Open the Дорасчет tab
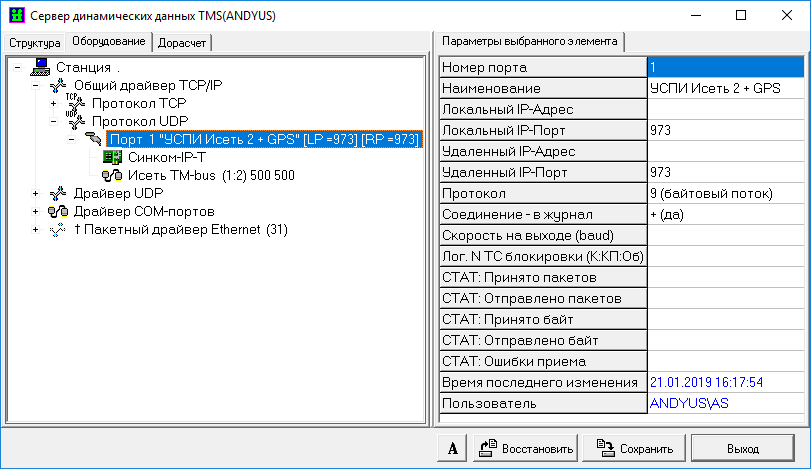 coord(183,43)
